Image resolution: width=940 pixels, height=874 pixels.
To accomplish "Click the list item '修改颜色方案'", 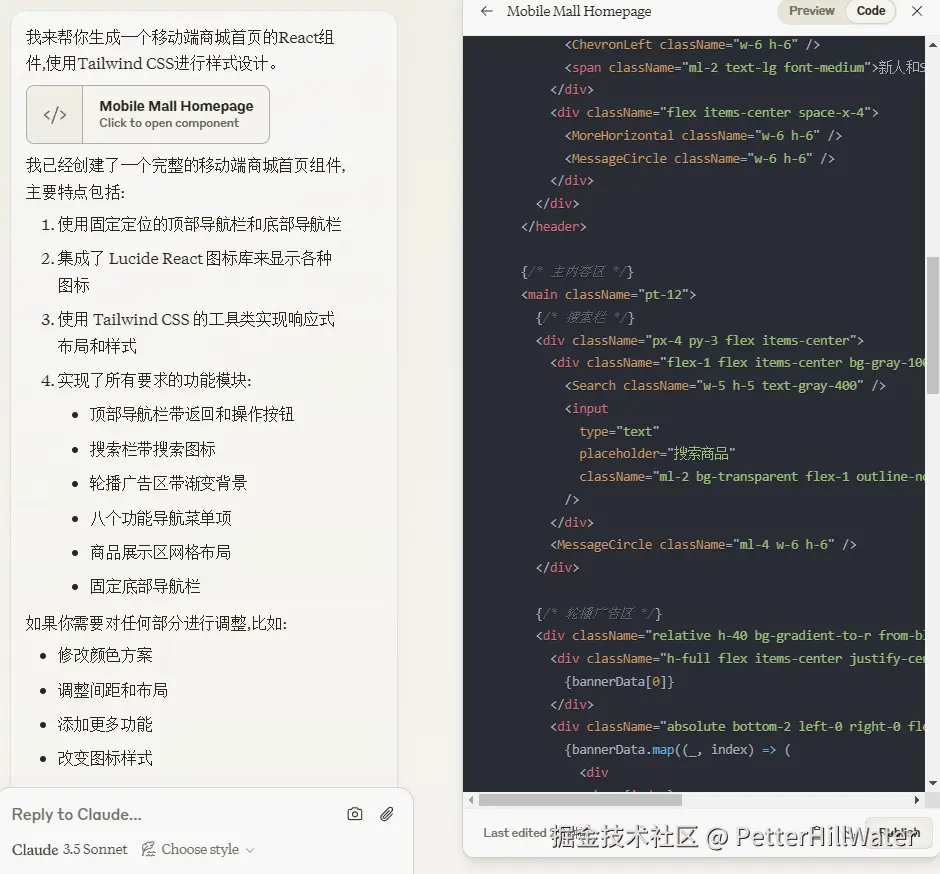I will point(105,655).
